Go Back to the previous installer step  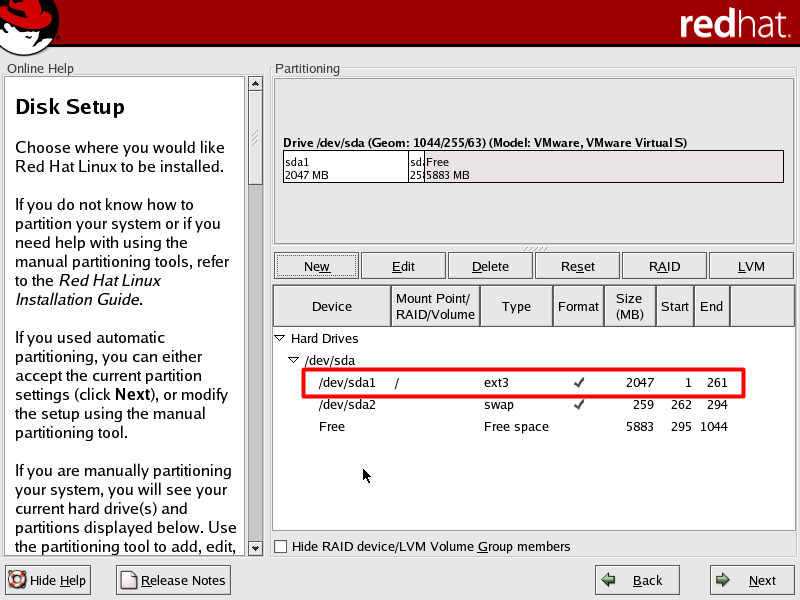click(x=637, y=580)
